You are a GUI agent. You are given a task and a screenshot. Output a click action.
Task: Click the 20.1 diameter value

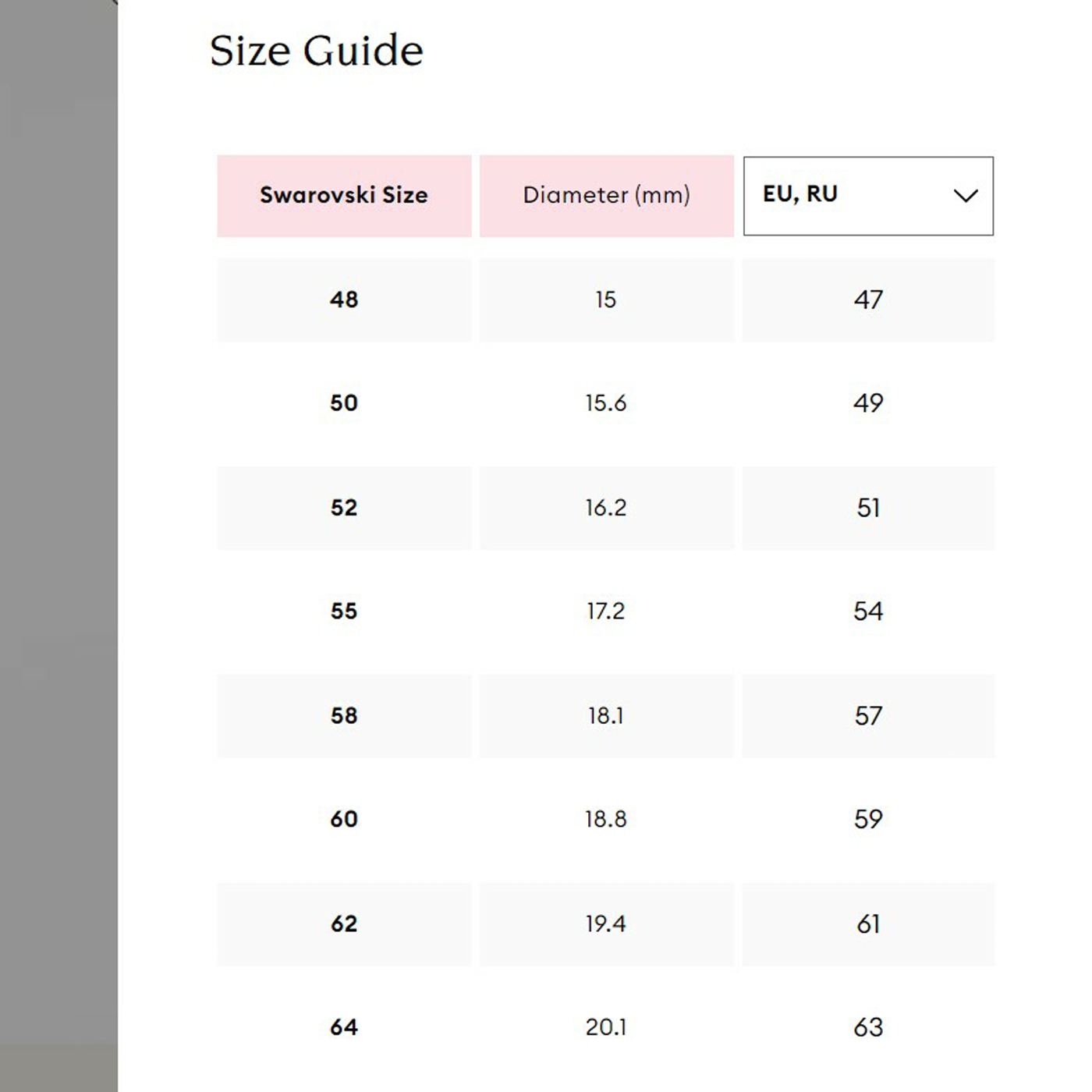(x=606, y=1027)
